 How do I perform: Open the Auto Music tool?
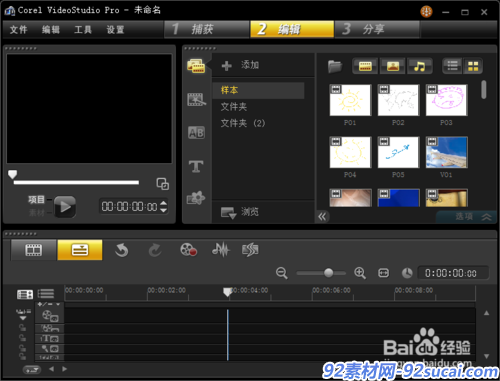pyautogui.click(x=250, y=250)
